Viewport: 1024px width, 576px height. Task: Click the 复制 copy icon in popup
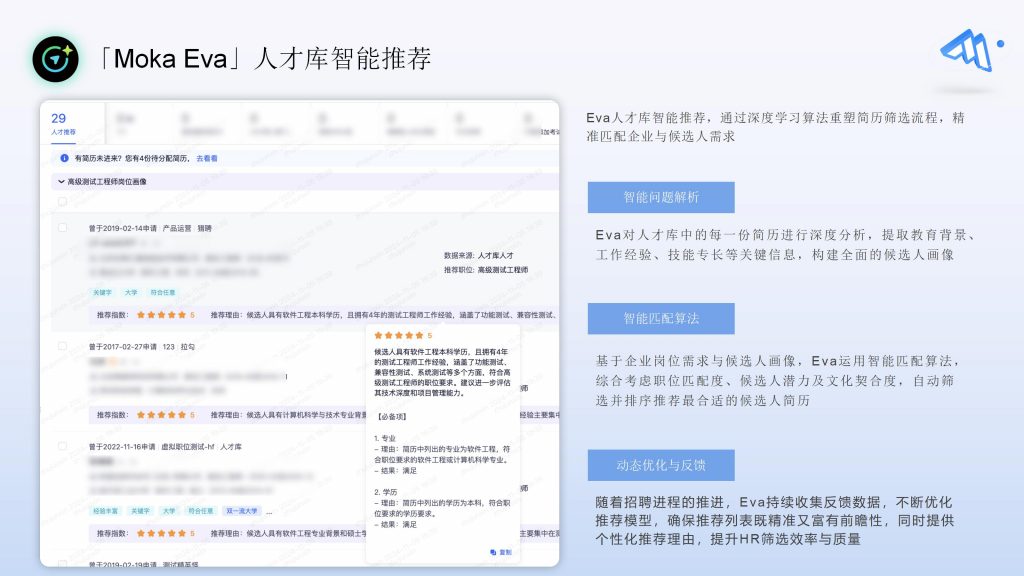(x=493, y=552)
